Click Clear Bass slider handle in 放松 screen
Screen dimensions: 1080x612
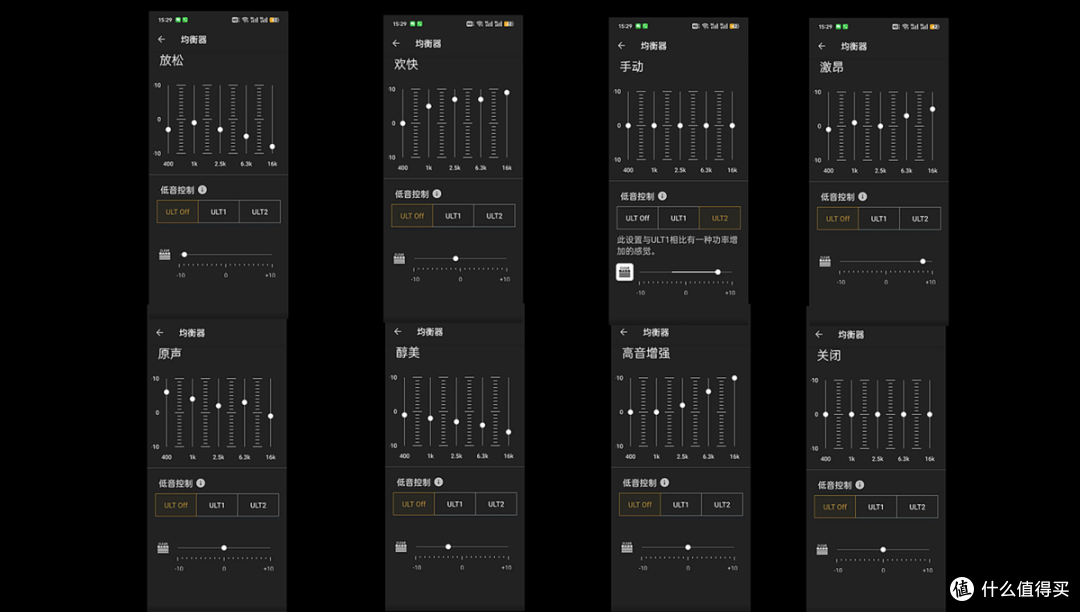point(184,255)
